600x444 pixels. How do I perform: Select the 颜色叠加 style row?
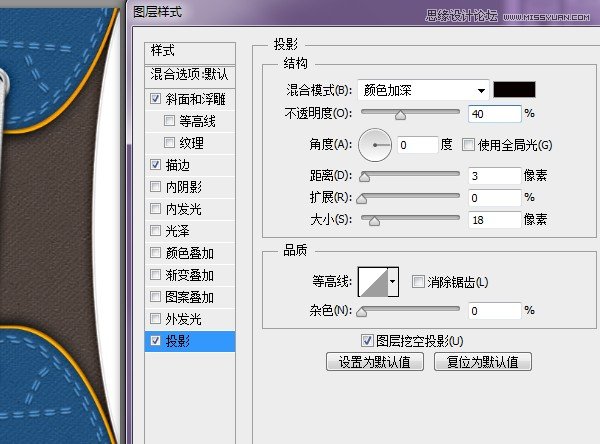pyautogui.click(x=190, y=253)
